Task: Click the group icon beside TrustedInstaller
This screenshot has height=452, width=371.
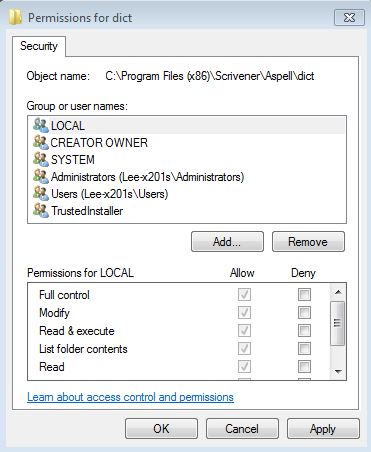Action: click(x=41, y=210)
